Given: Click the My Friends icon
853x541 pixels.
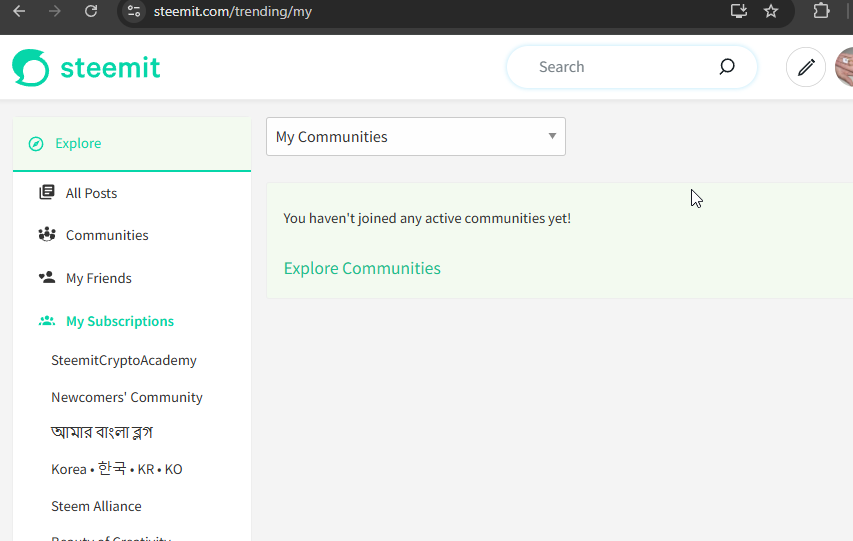Looking at the screenshot, I should click(47, 277).
